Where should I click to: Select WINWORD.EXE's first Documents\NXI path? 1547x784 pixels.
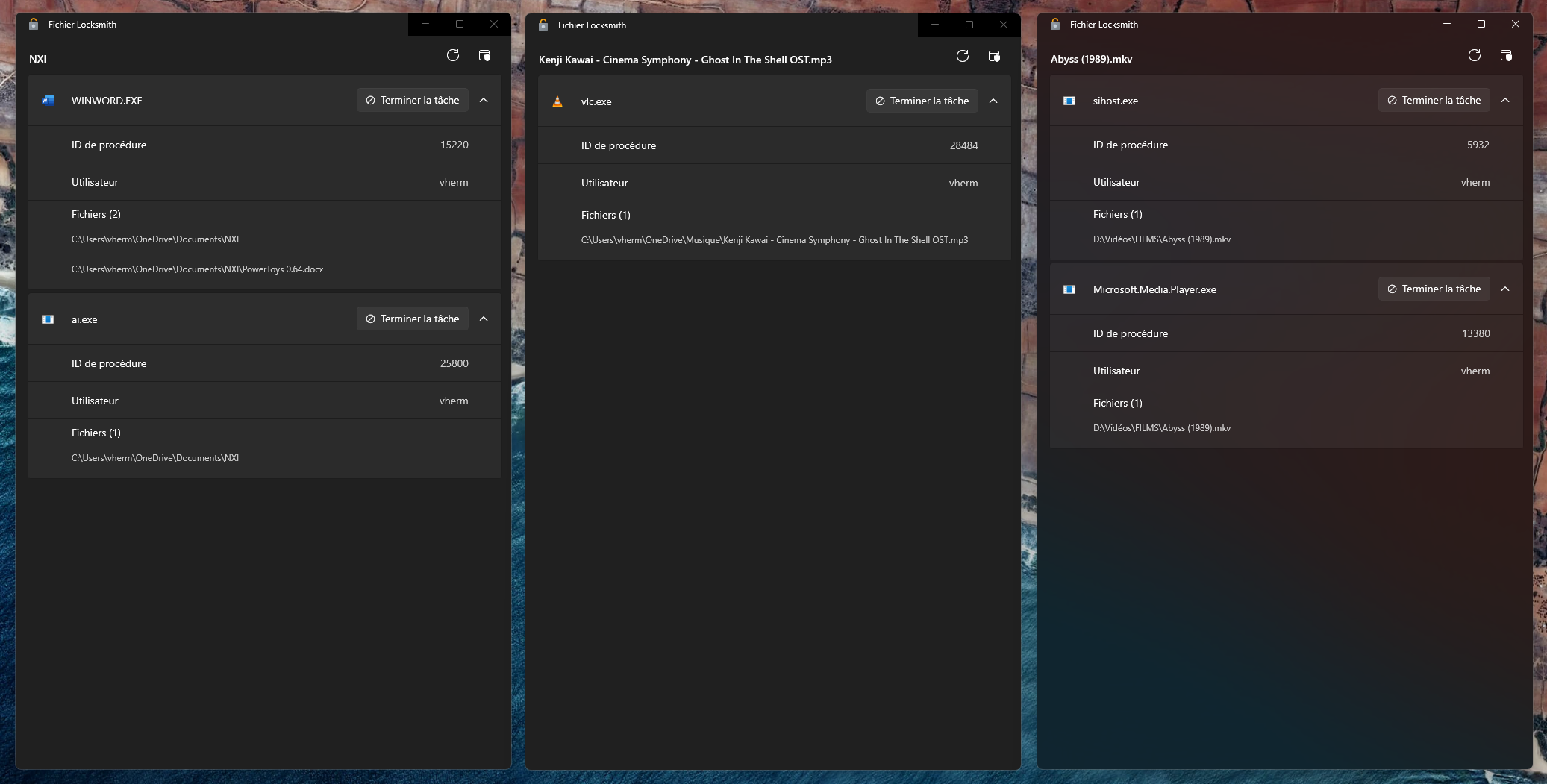155,239
